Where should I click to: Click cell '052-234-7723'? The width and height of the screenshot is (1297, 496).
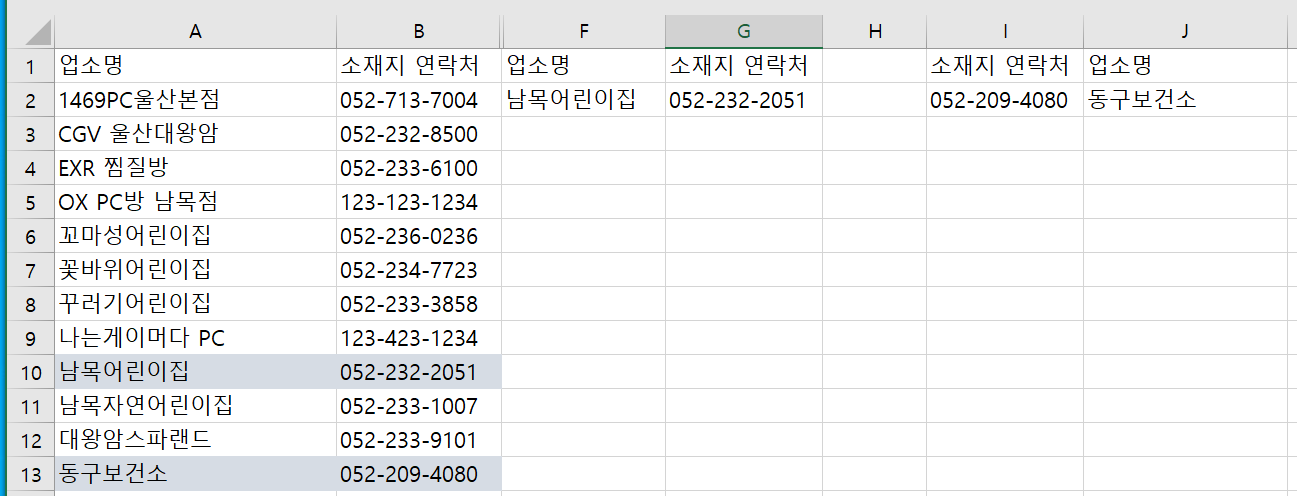tap(419, 270)
